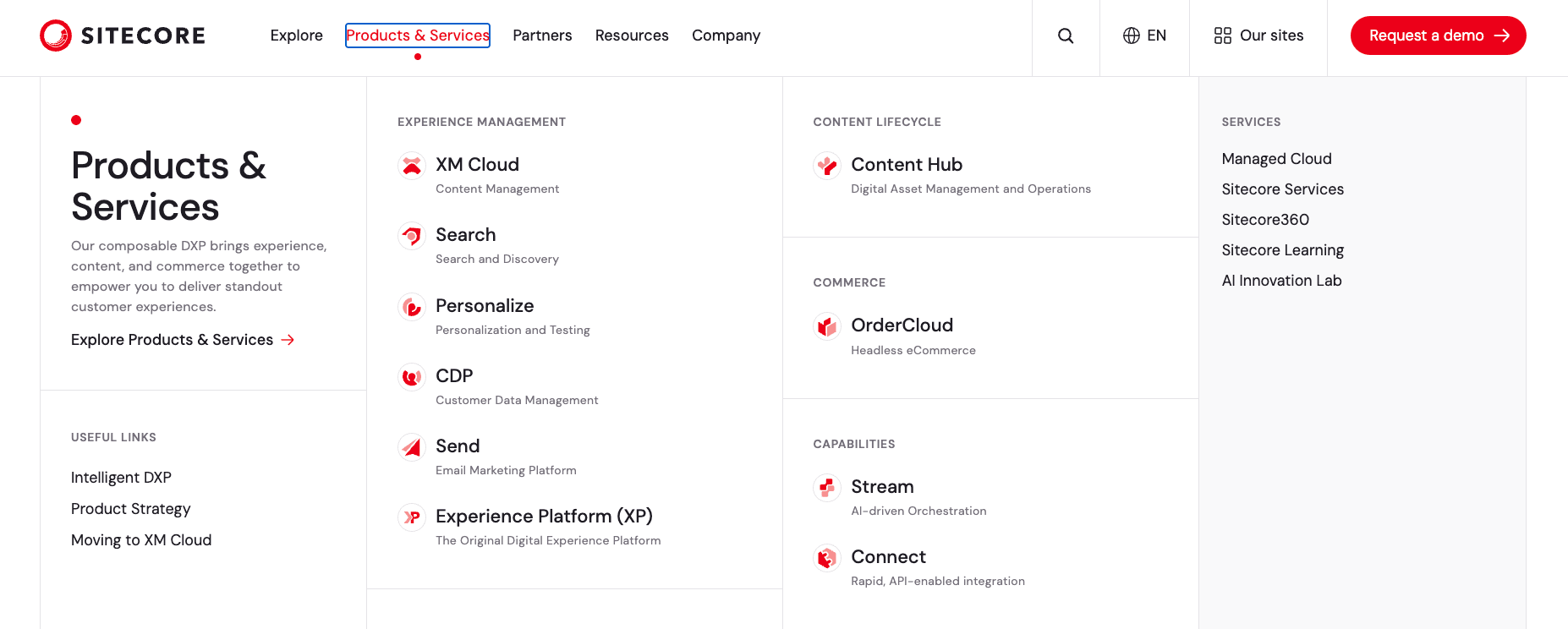This screenshot has width=1568, height=629.
Task: Collapse the Products & Services menu
Action: pyautogui.click(x=418, y=36)
